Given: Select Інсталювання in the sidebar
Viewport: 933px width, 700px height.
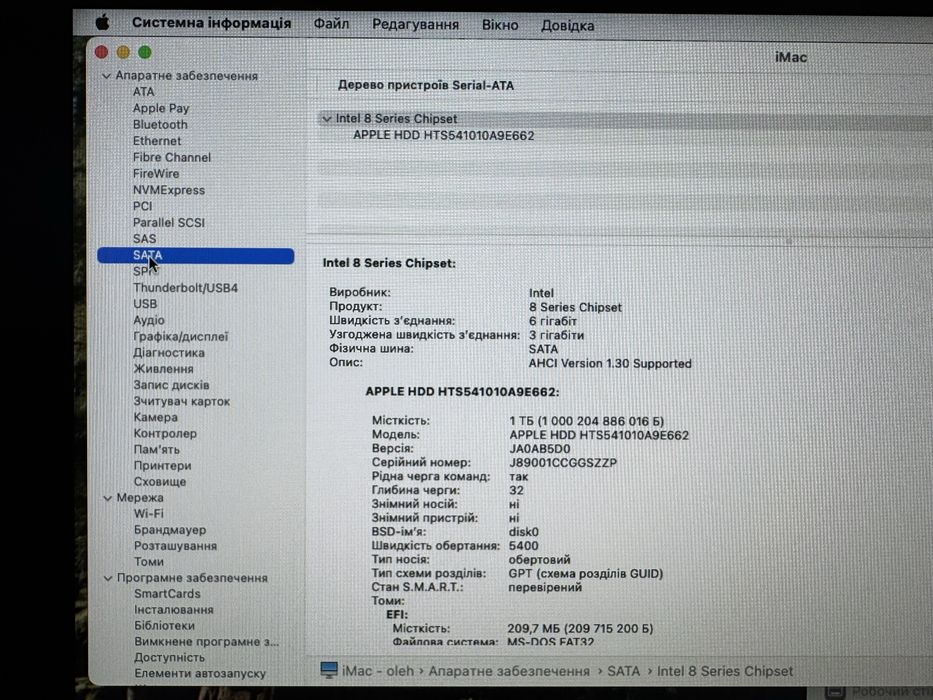Looking at the screenshot, I should (x=174, y=610).
